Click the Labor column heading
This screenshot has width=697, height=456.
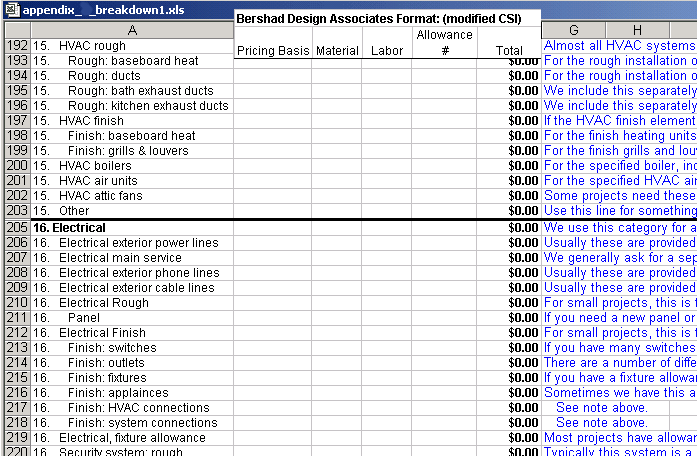(x=387, y=51)
